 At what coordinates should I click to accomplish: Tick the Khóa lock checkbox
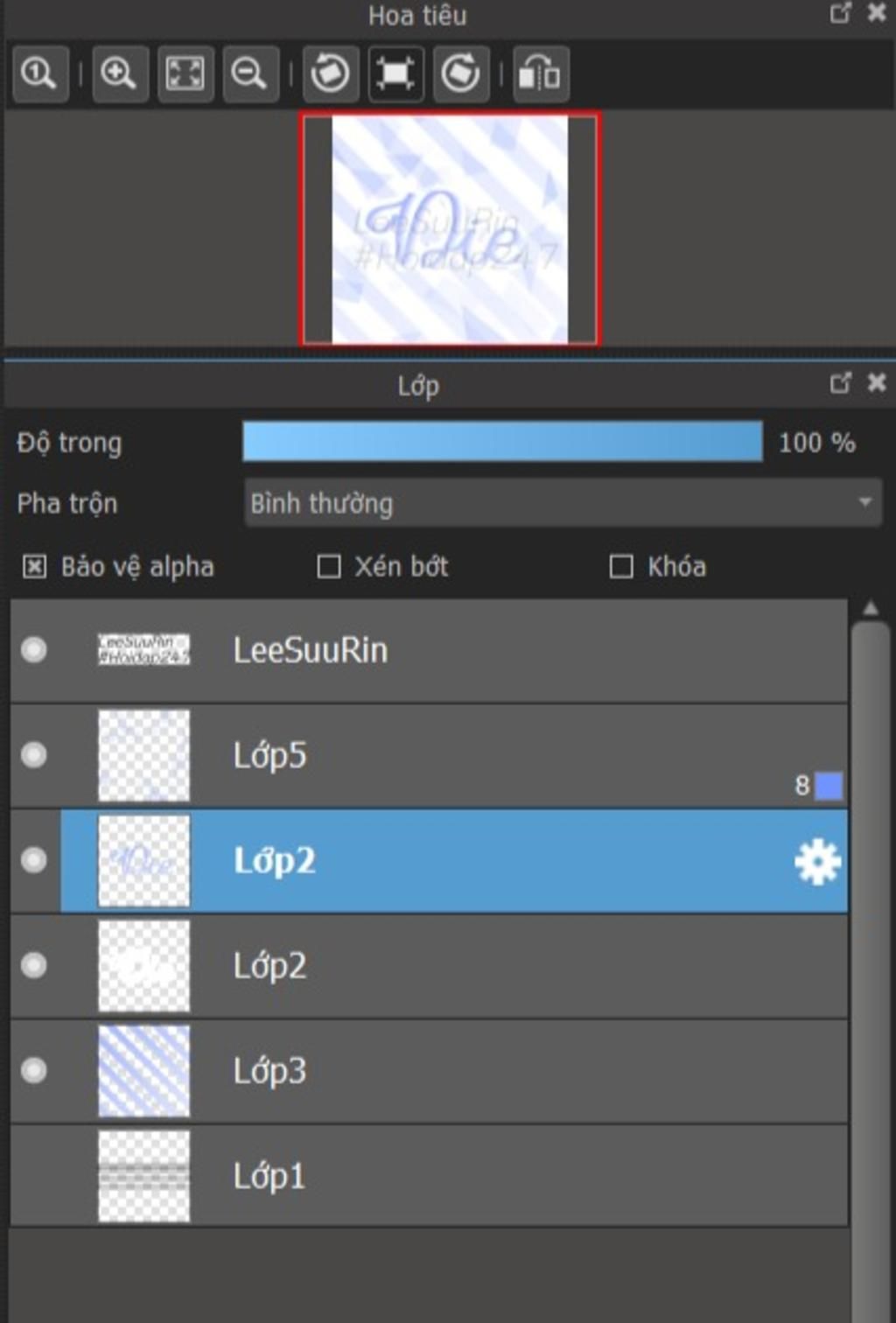621,567
